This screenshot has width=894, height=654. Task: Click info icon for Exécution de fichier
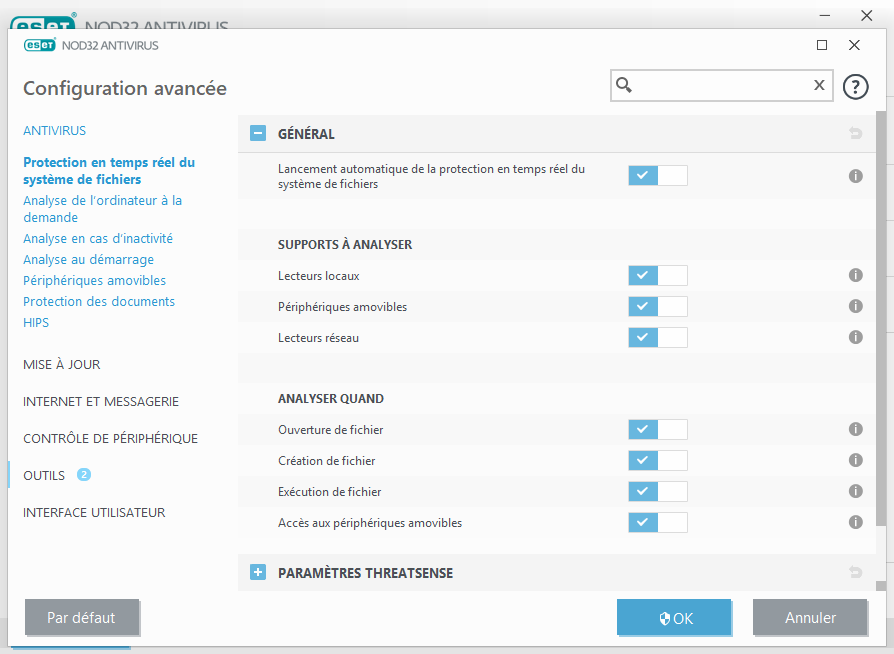tap(855, 491)
